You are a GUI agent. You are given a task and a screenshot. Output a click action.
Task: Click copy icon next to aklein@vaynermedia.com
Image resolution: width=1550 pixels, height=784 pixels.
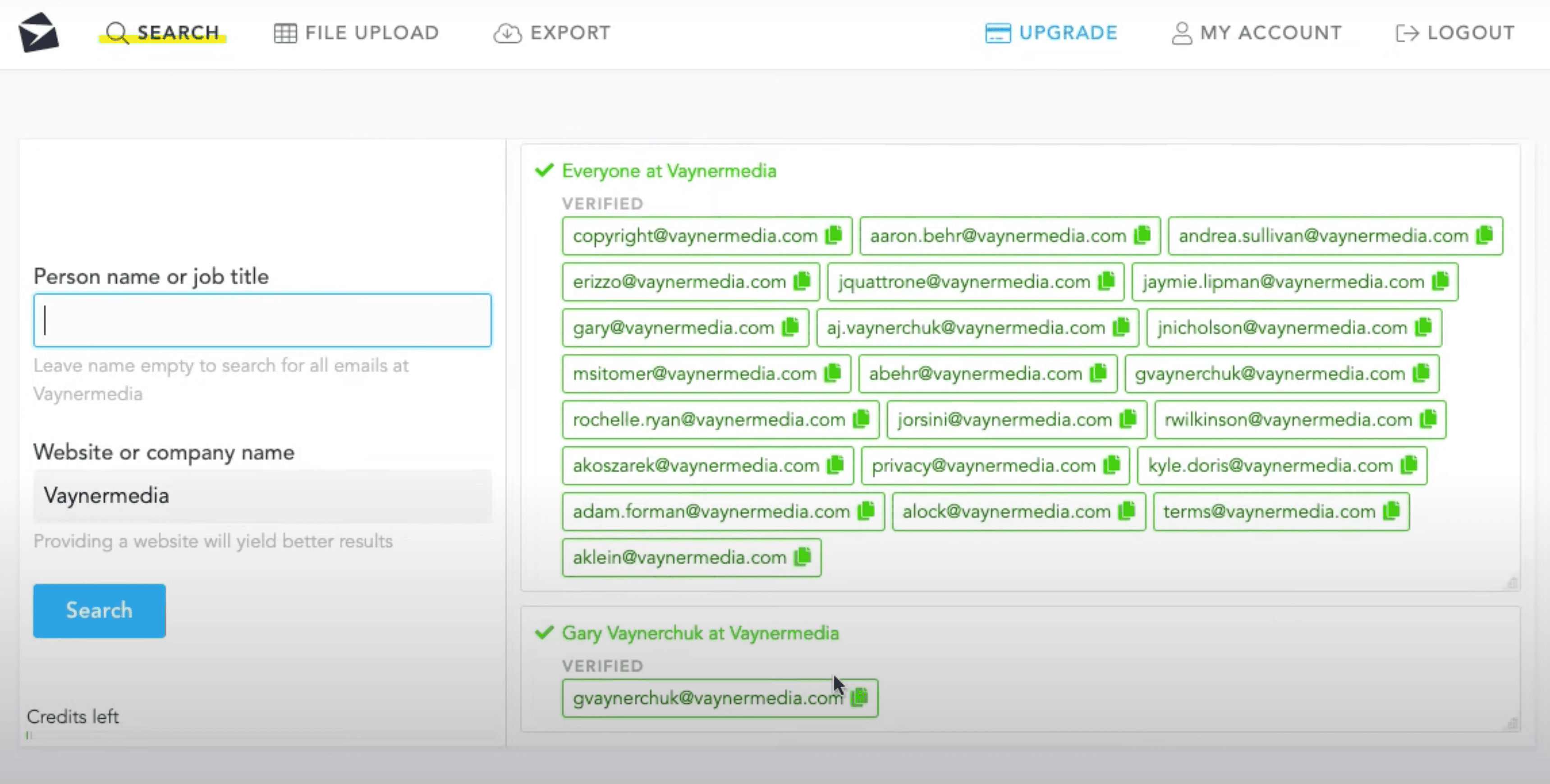coord(802,557)
